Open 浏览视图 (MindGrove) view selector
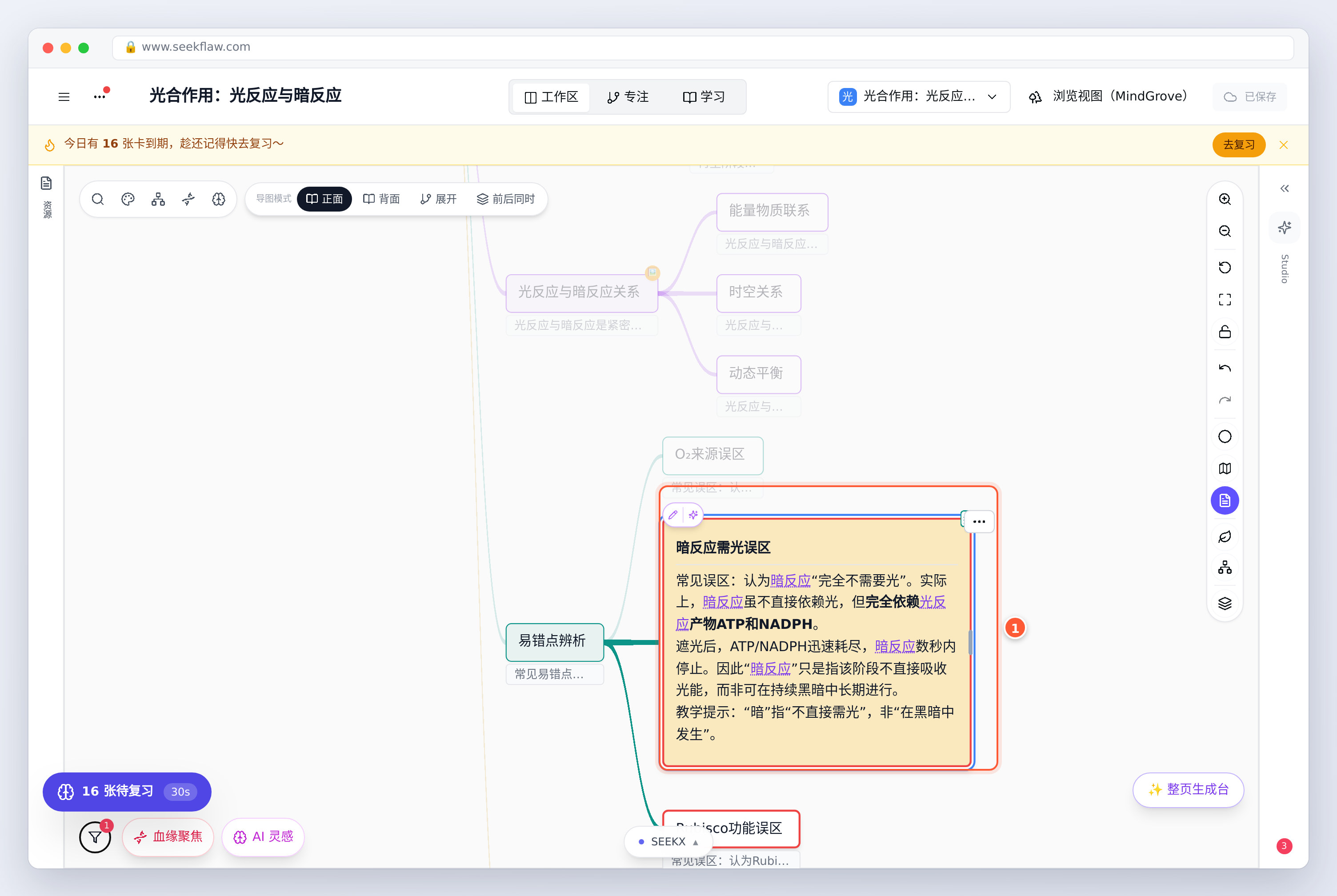 (1109, 96)
